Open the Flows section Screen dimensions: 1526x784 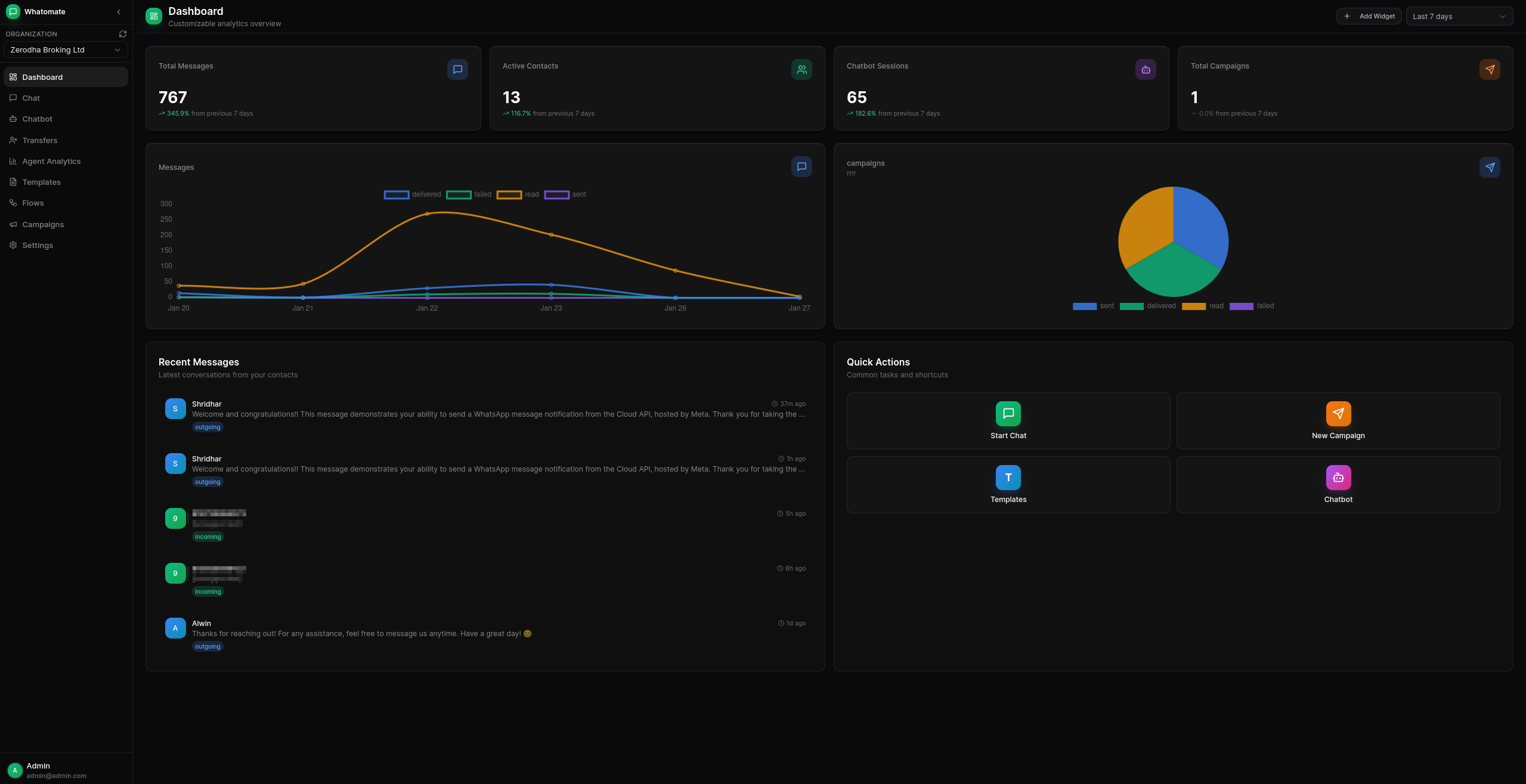32,203
